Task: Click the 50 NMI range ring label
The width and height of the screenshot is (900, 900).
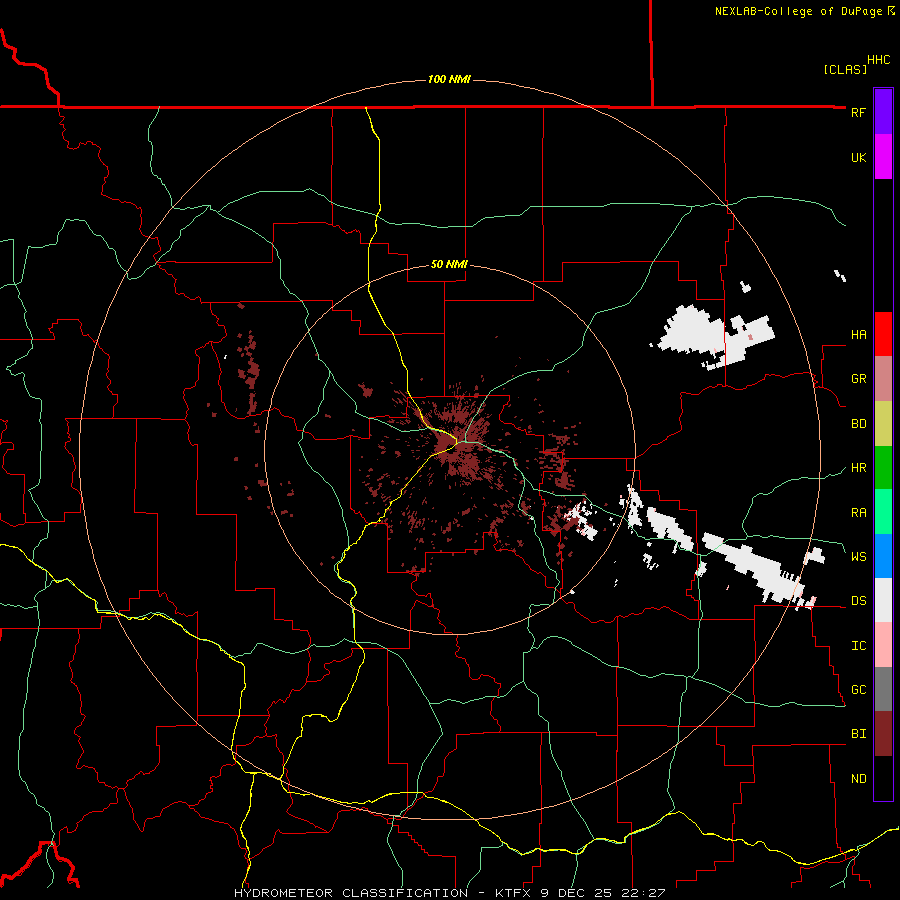Action: (x=449, y=265)
